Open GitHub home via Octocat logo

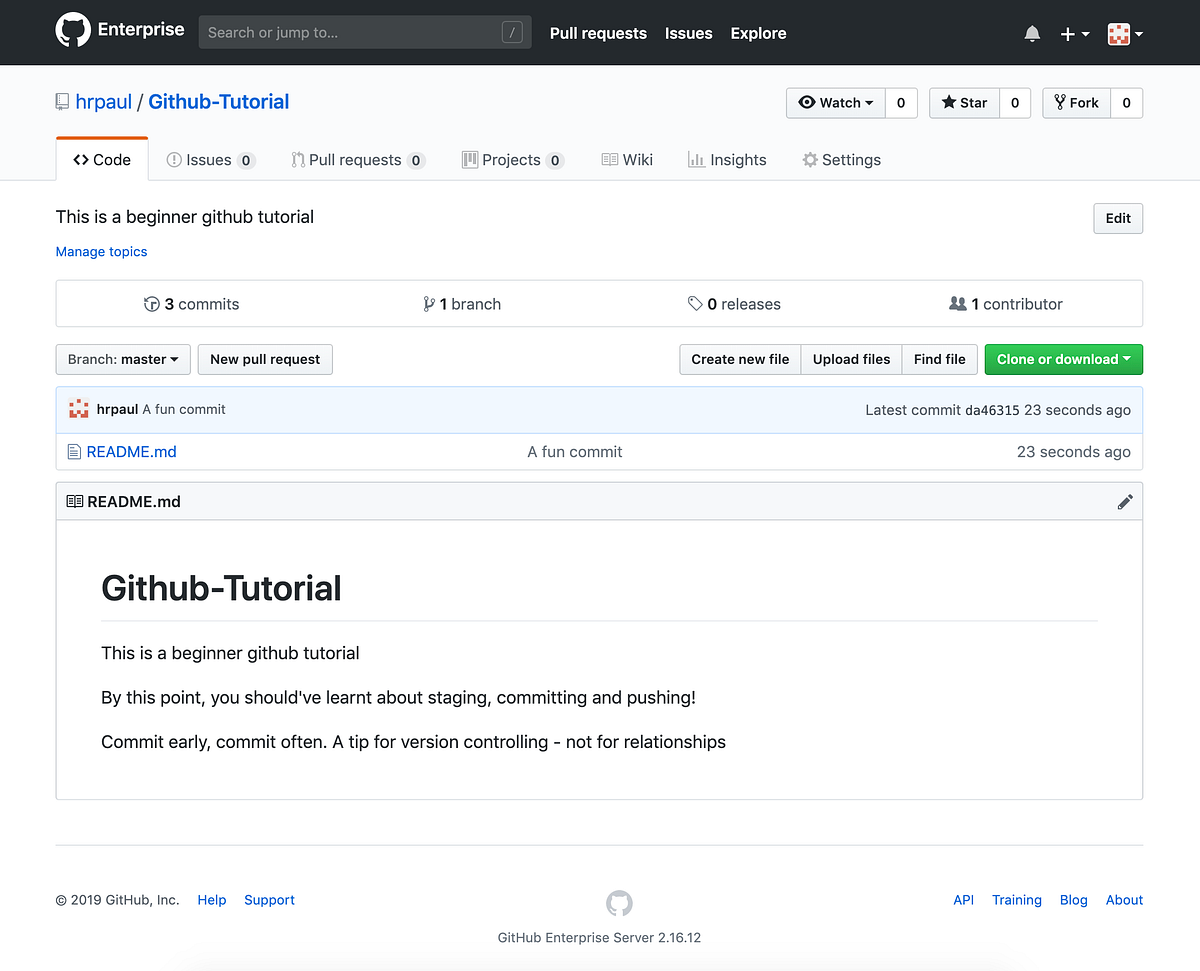point(74,30)
